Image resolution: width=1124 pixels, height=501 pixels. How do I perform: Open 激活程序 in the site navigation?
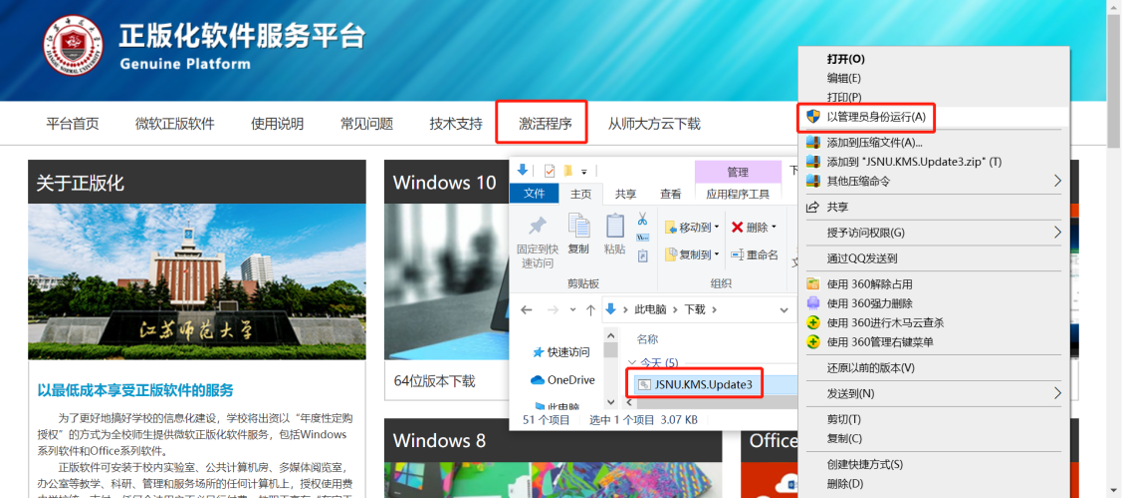pyautogui.click(x=546, y=123)
